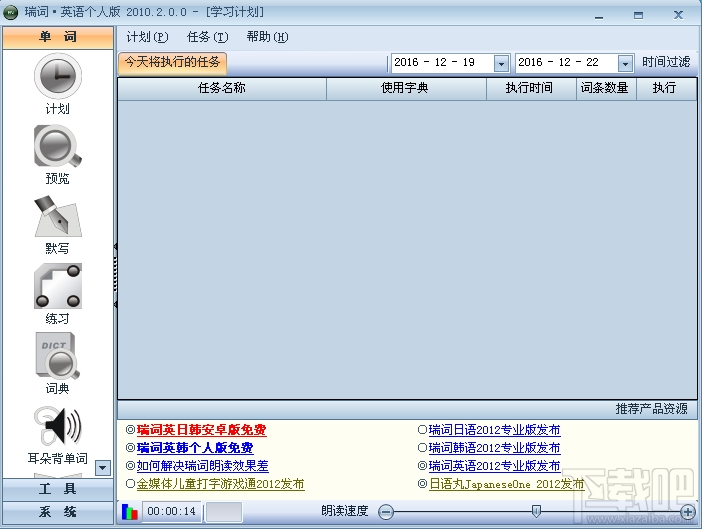Open the 预览 magnifier icon
Screen dimensions: 702x529
click(58, 146)
